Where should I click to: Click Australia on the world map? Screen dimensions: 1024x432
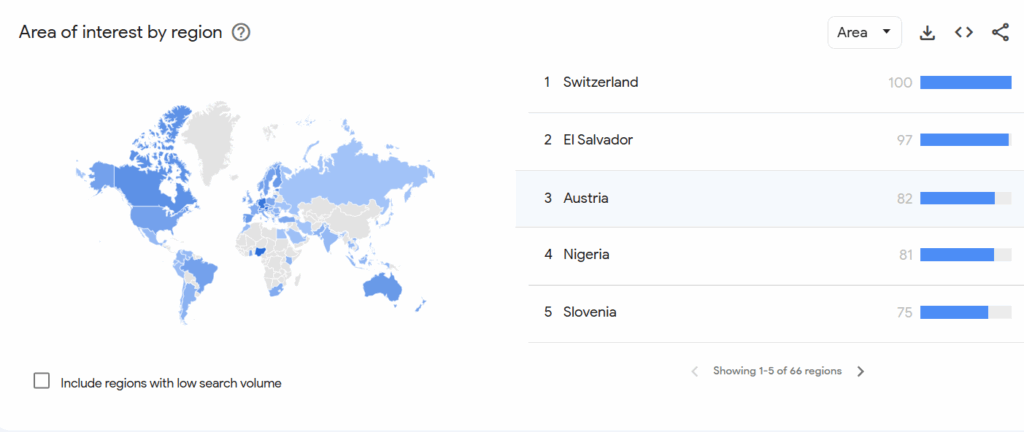tap(381, 286)
